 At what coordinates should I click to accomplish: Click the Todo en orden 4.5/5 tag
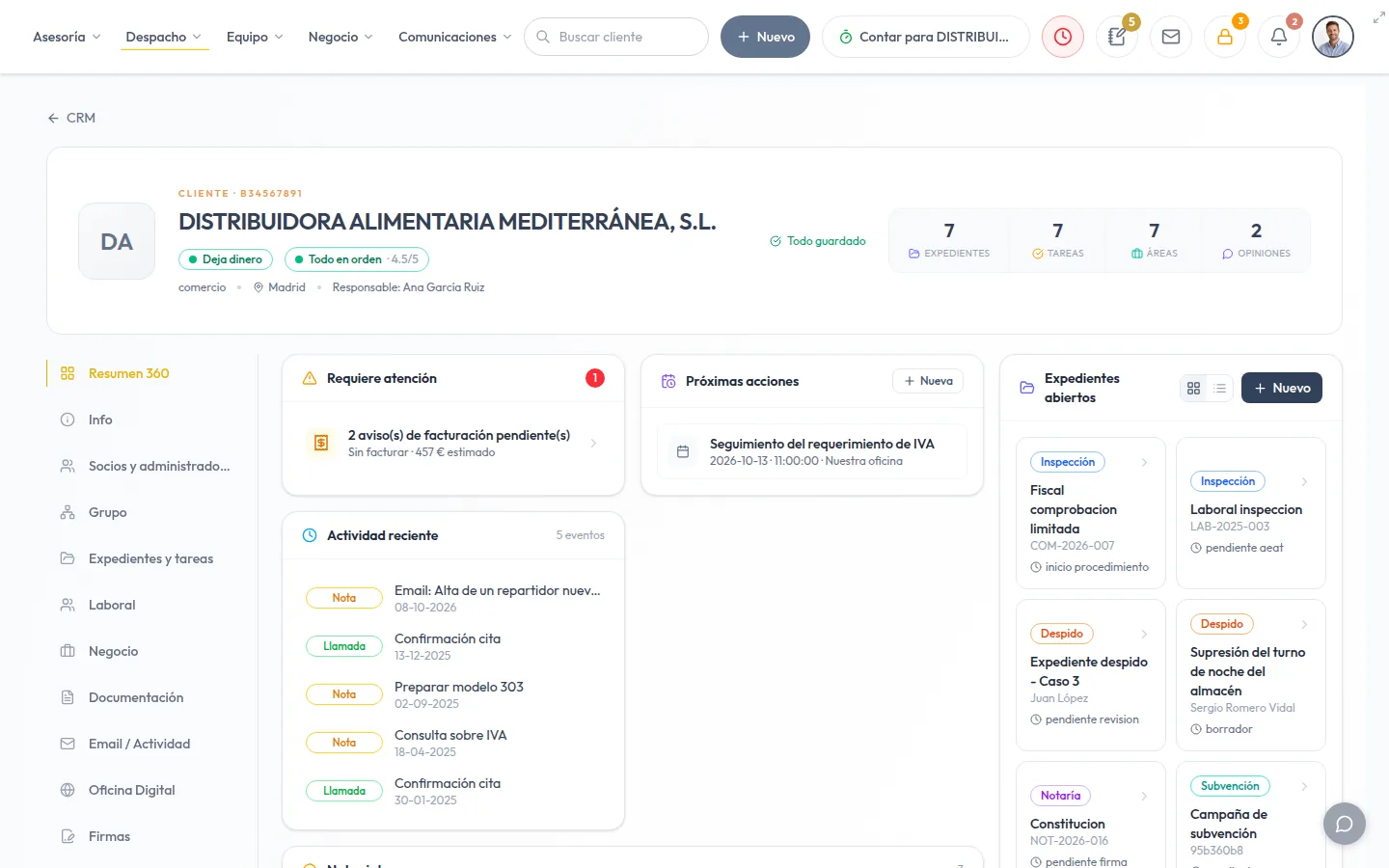tap(357, 259)
